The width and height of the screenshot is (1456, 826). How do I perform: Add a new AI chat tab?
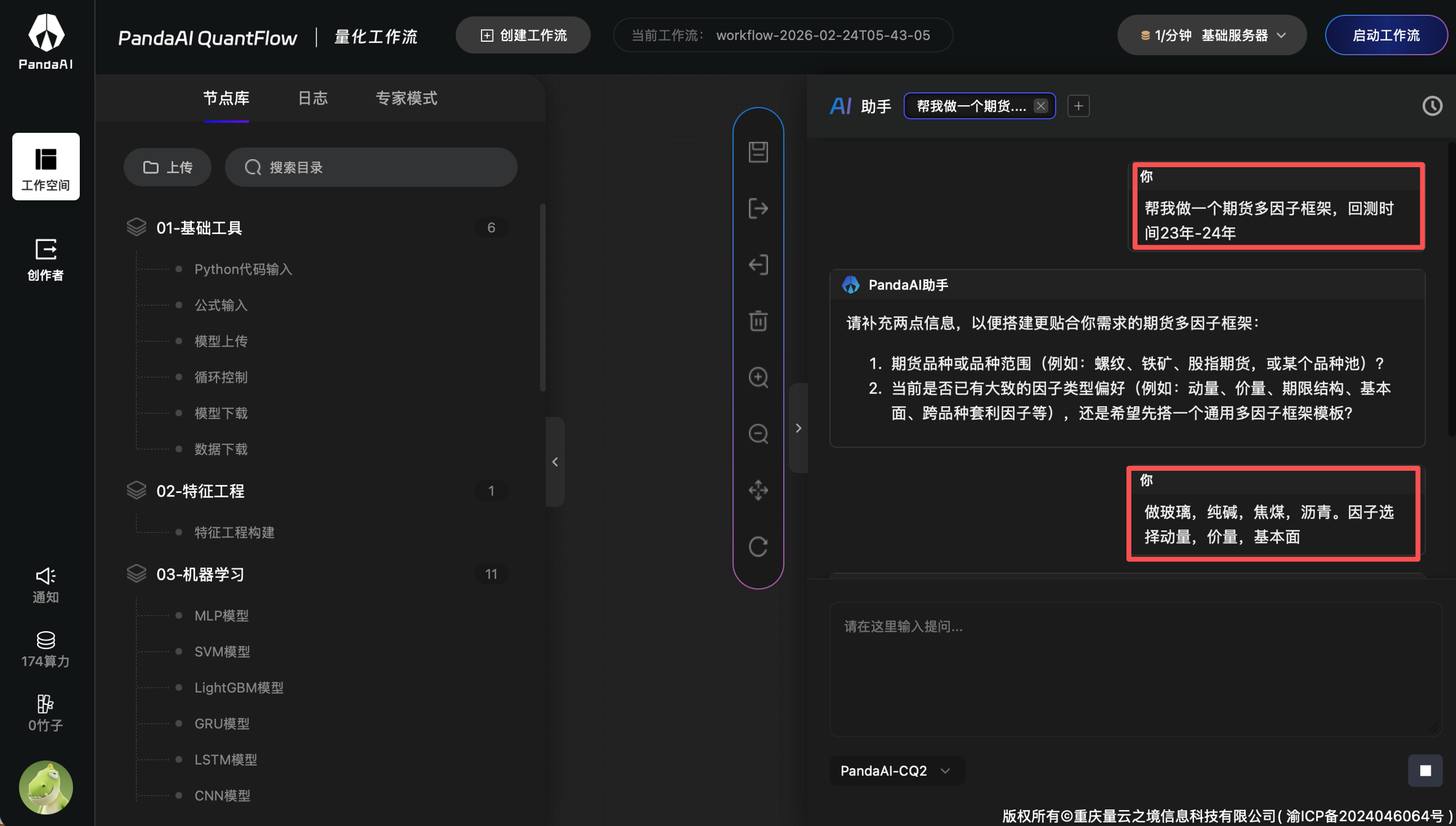point(1078,106)
